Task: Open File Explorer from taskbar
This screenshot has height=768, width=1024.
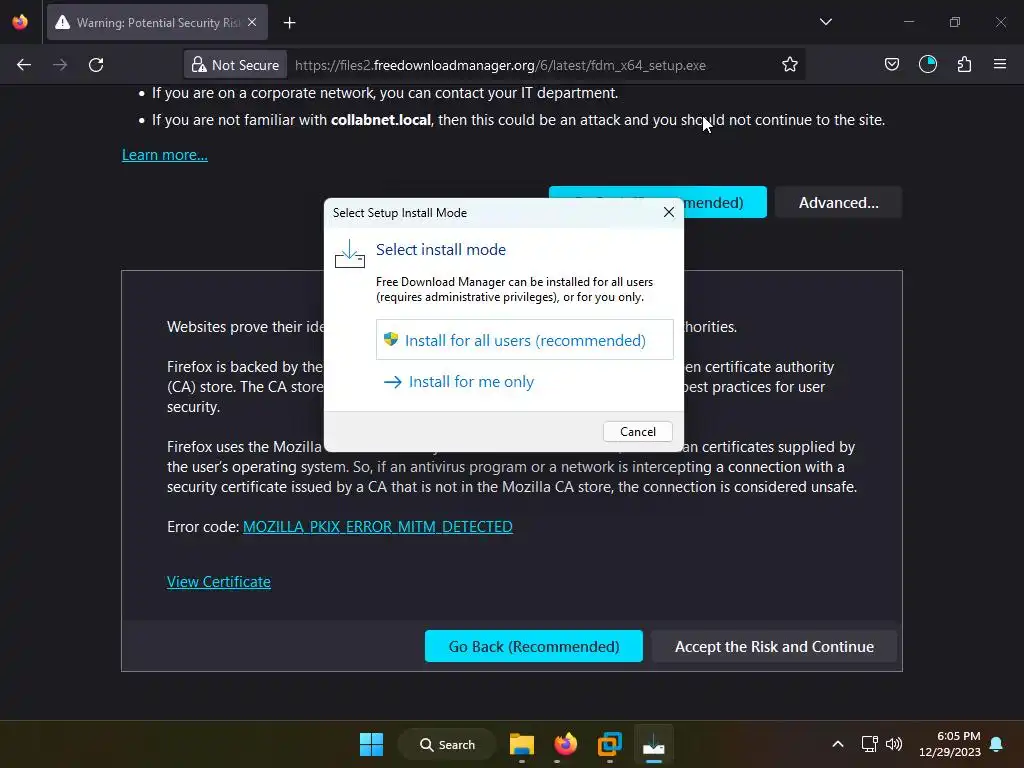Action: [x=522, y=744]
